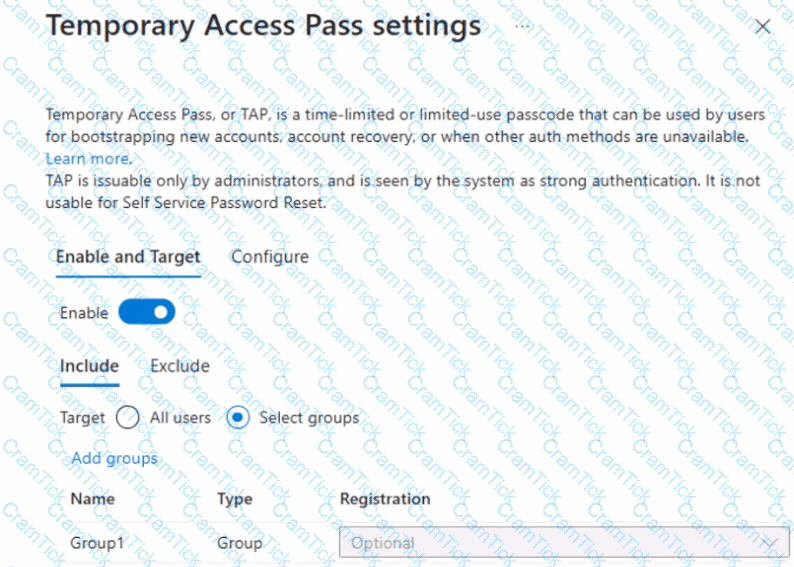Image resolution: width=794 pixels, height=567 pixels.
Task: Click the Target label beside radio options
Action: [82, 418]
